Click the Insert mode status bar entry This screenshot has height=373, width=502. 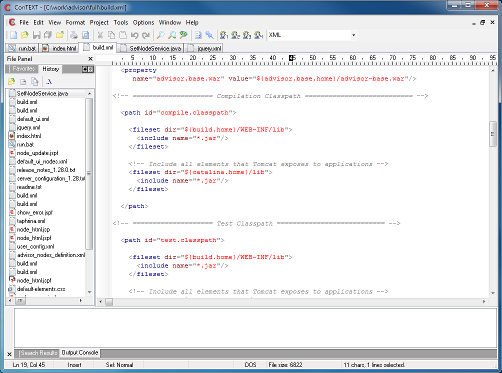click(74, 365)
